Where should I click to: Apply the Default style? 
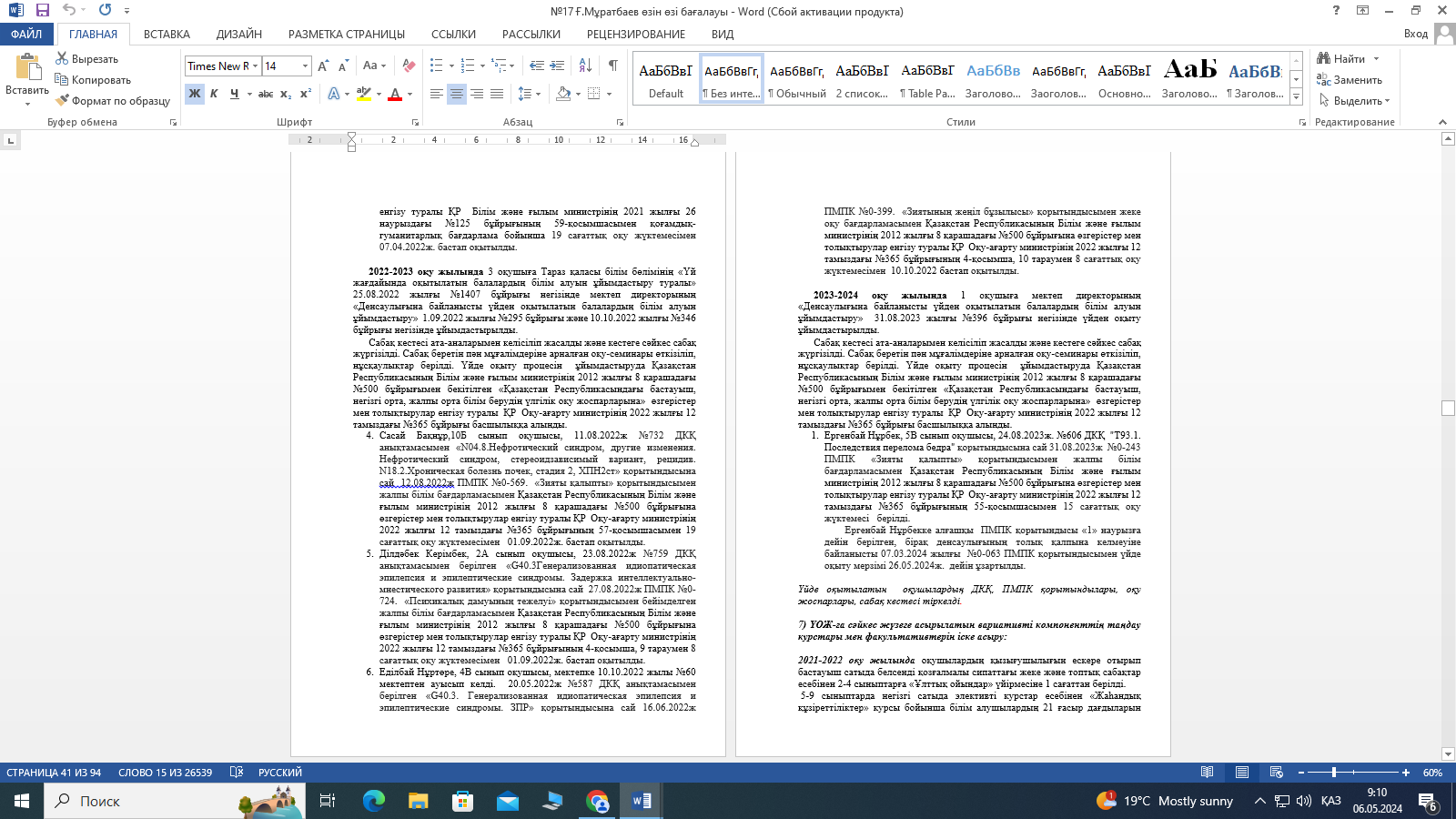click(x=666, y=78)
